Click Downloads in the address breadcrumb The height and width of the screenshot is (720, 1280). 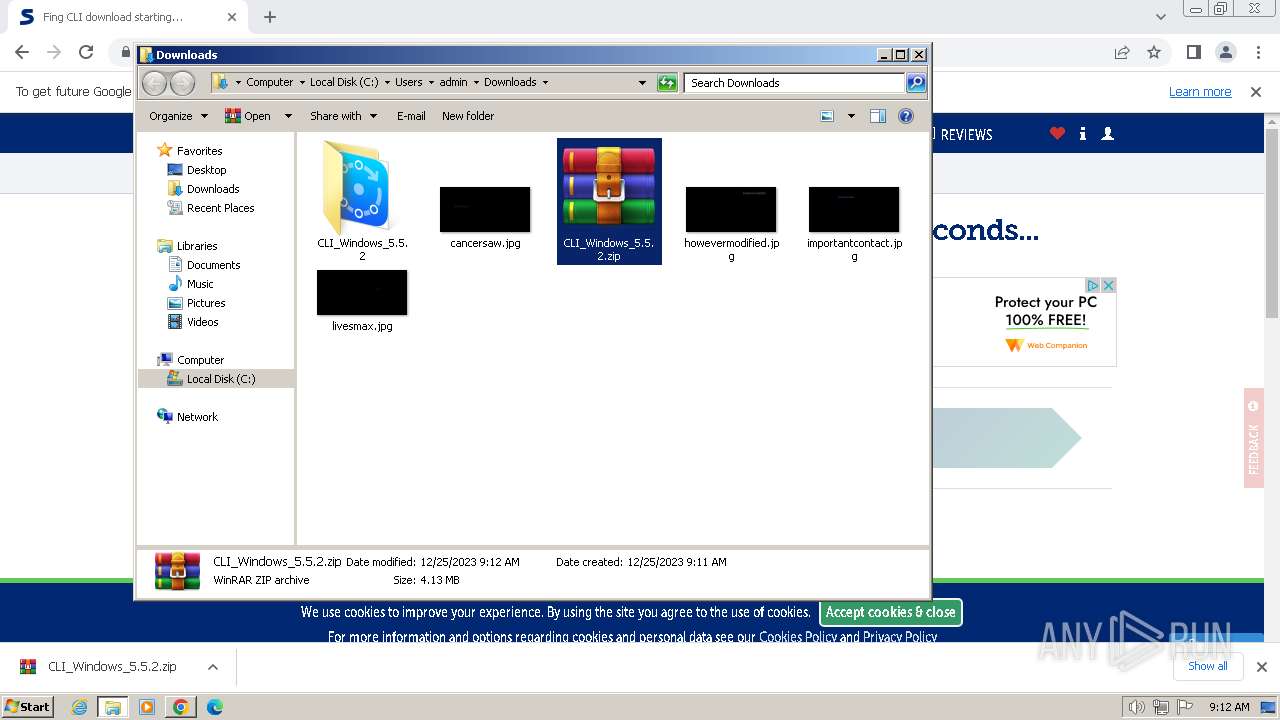[510, 82]
